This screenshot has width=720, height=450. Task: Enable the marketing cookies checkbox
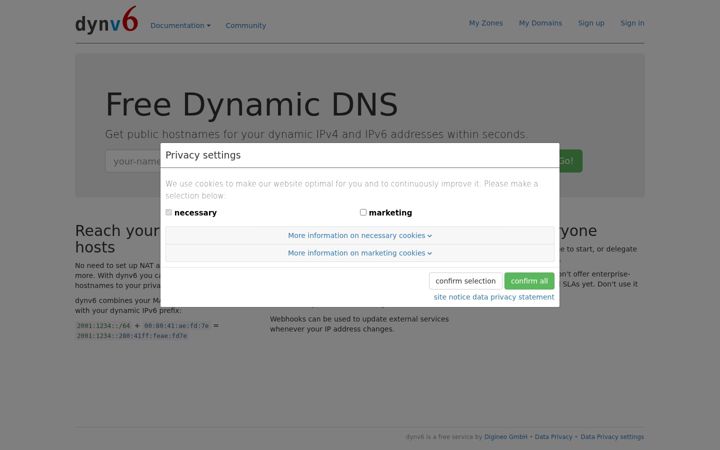(x=363, y=212)
